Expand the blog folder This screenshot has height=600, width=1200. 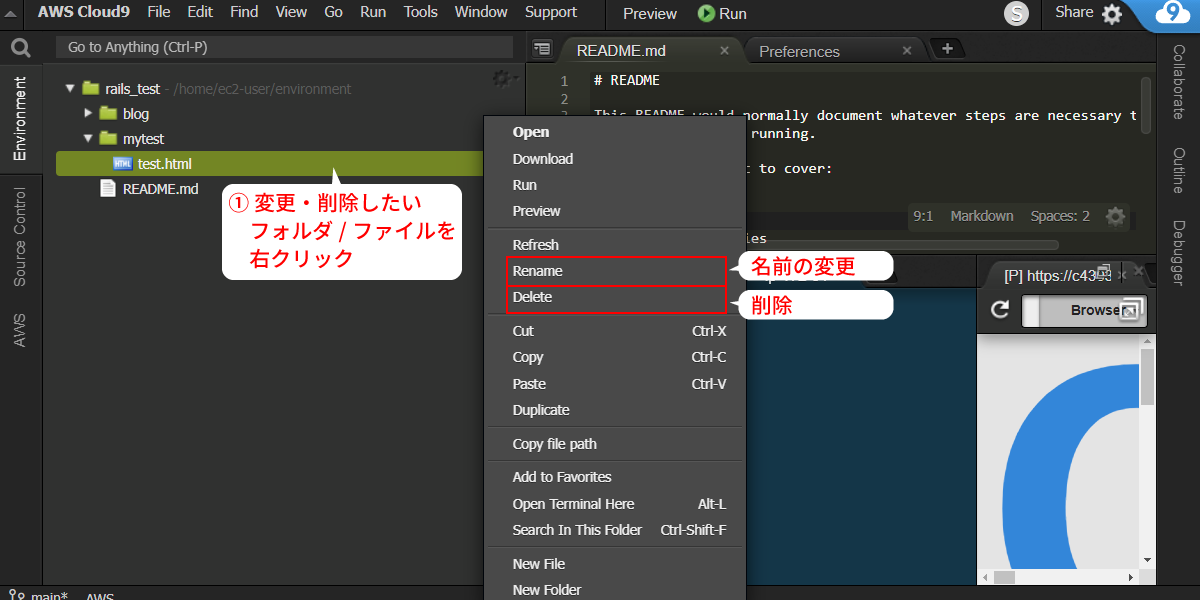[x=88, y=114]
